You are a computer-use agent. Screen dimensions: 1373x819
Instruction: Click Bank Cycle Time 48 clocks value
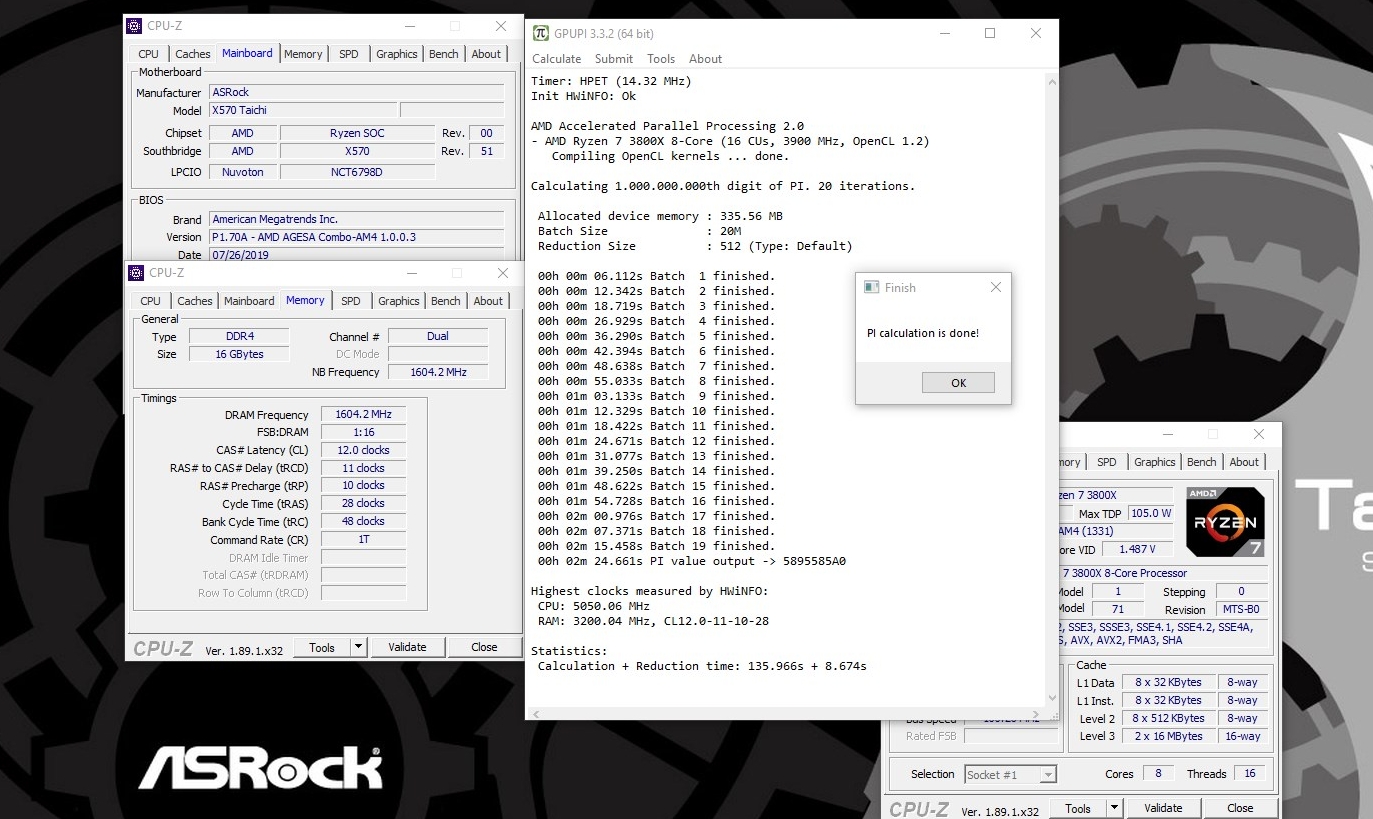pos(363,521)
